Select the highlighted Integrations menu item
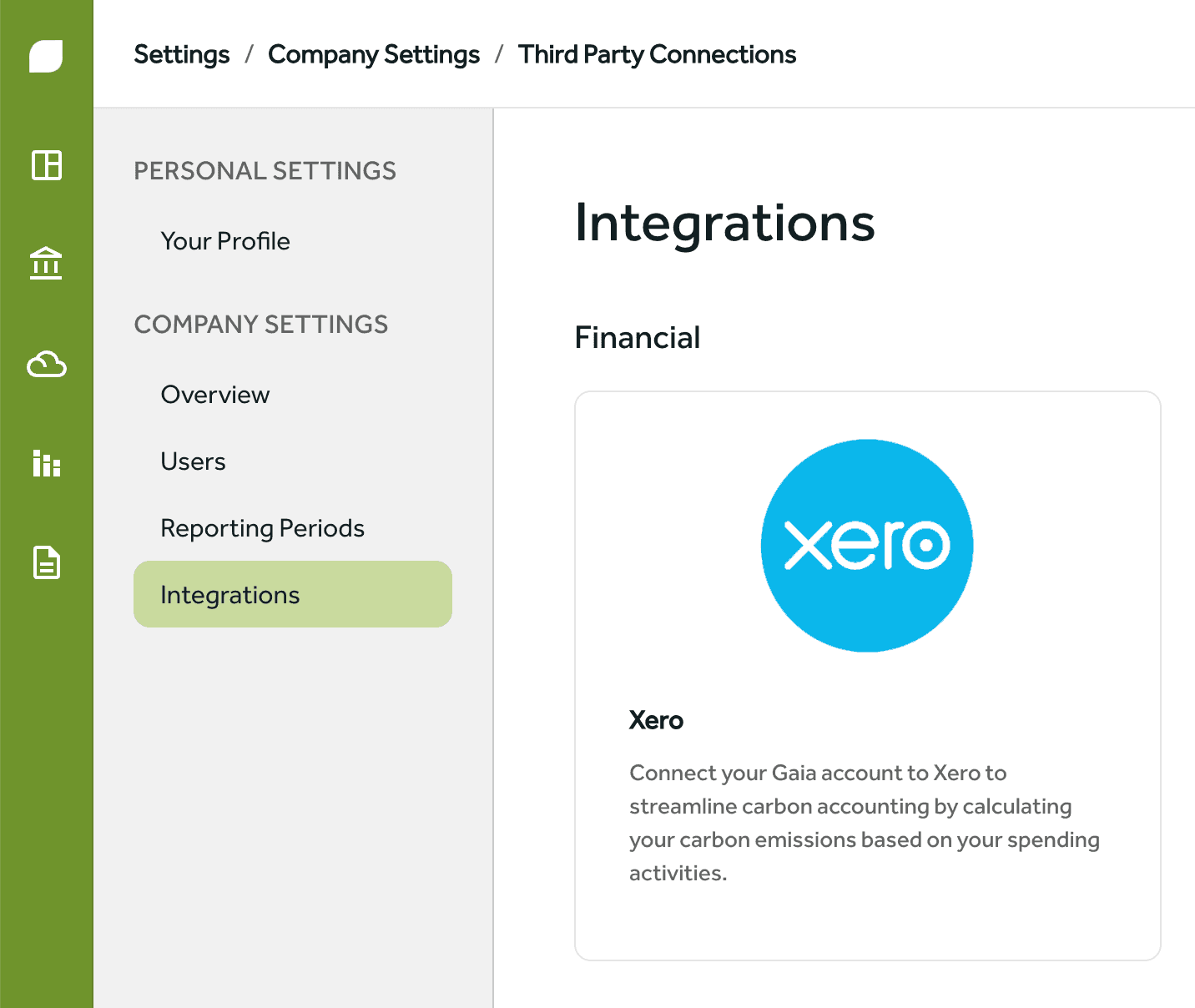The height and width of the screenshot is (1008, 1195). tap(293, 594)
